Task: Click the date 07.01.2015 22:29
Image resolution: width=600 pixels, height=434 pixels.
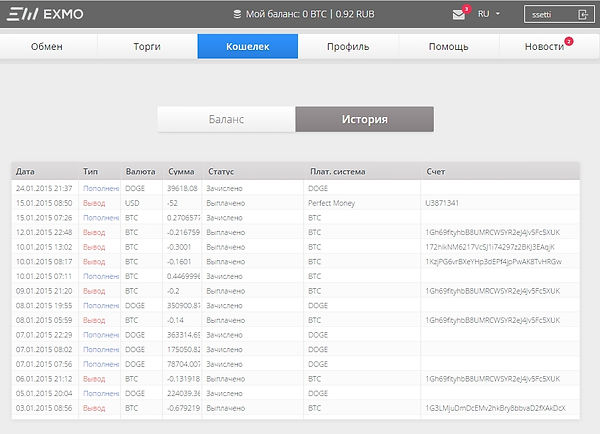Action: point(44,335)
